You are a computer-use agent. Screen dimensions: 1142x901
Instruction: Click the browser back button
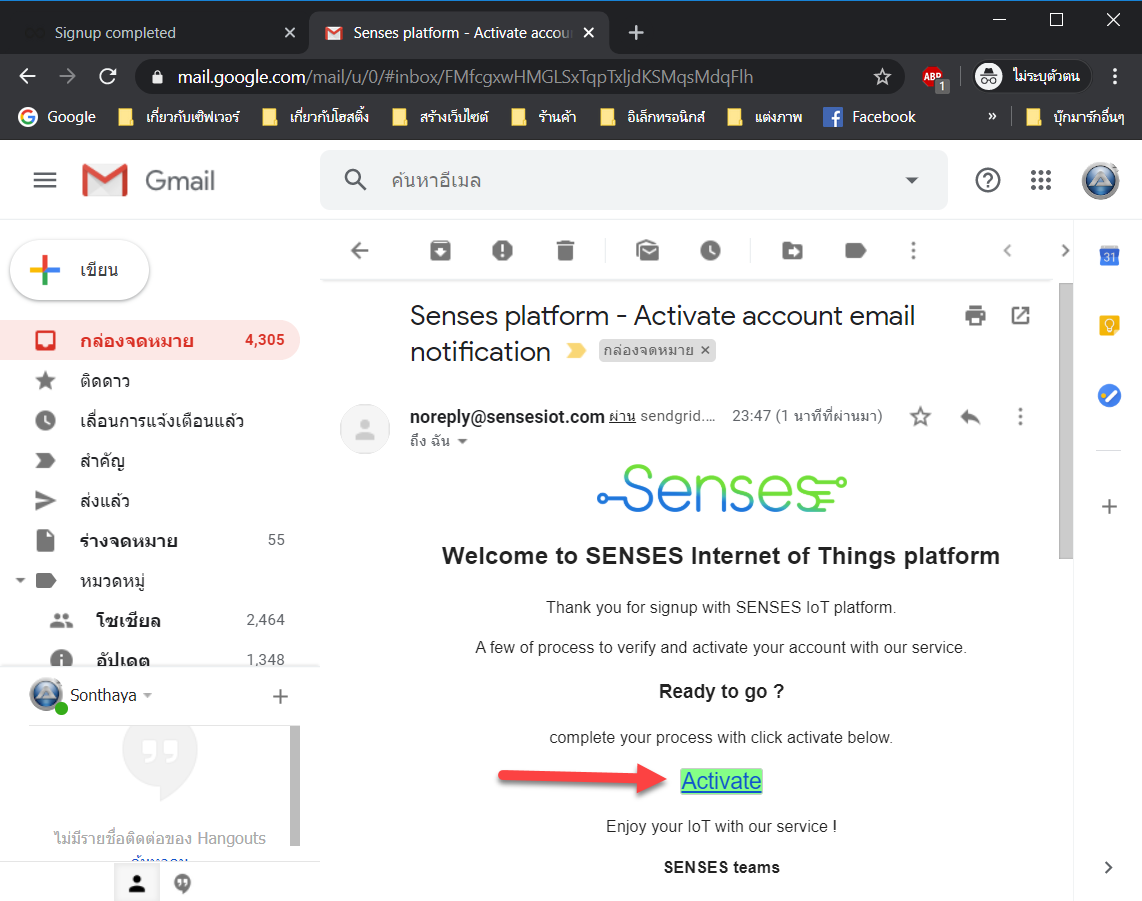pyautogui.click(x=28, y=76)
